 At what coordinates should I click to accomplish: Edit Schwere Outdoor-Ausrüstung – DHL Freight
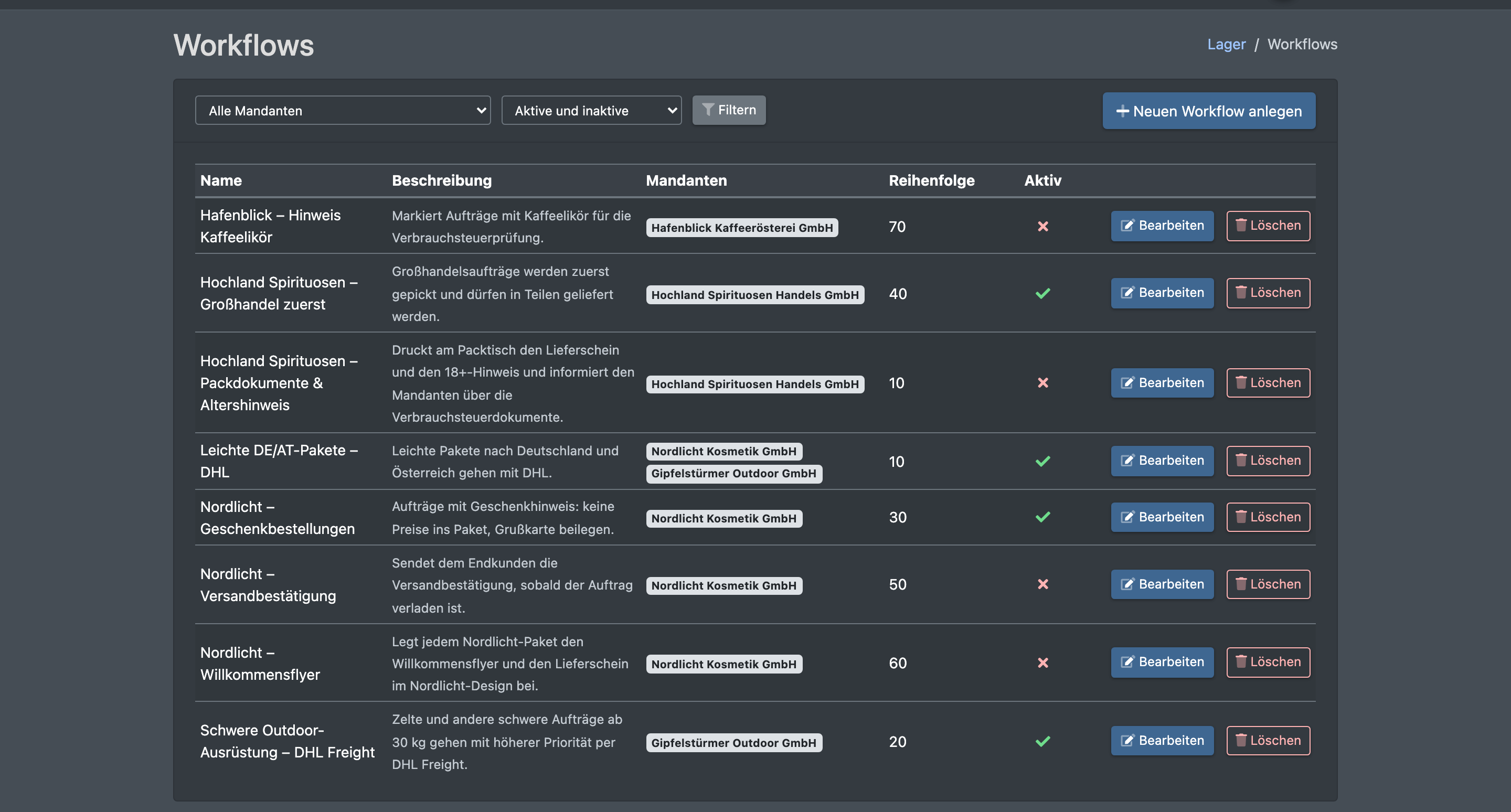point(1162,741)
